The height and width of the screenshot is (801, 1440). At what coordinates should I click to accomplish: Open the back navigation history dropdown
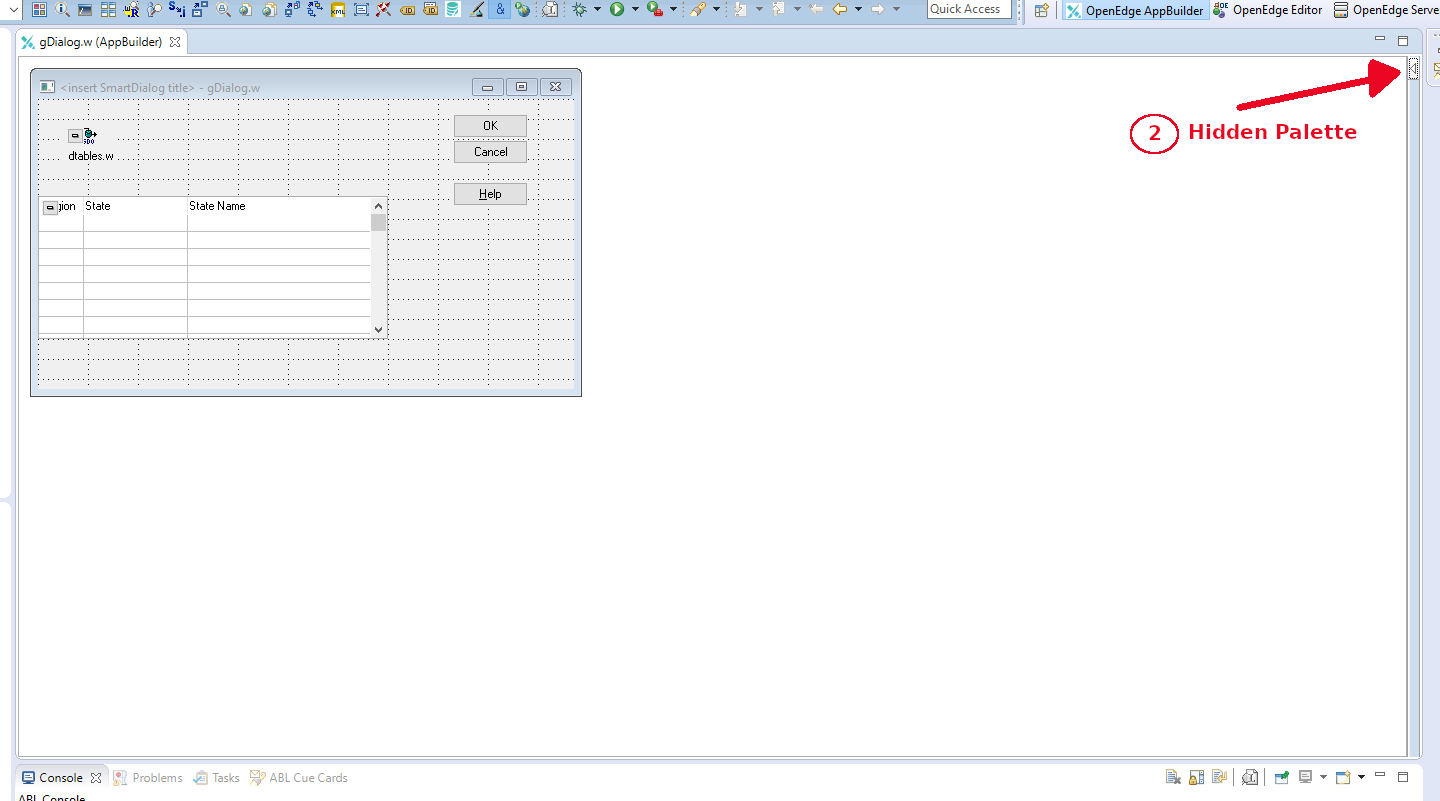(x=858, y=9)
